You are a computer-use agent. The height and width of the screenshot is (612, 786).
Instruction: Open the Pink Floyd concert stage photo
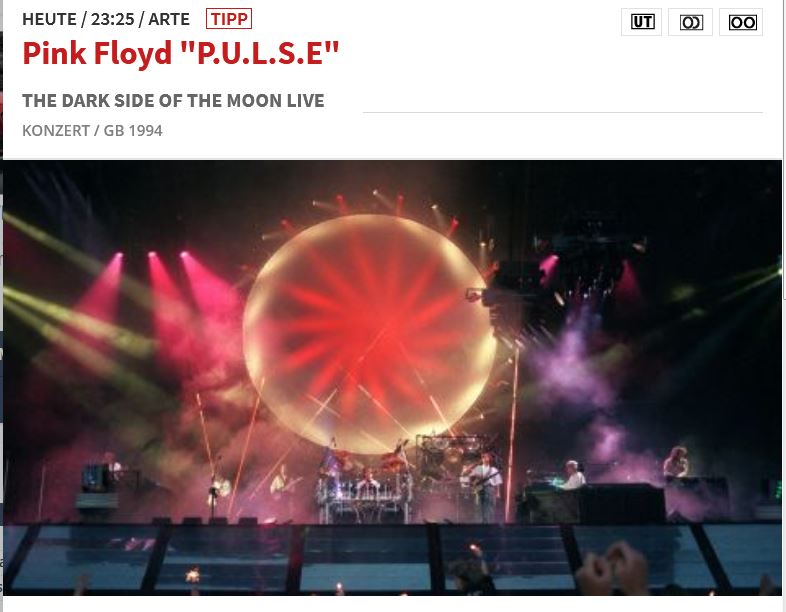coord(392,377)
